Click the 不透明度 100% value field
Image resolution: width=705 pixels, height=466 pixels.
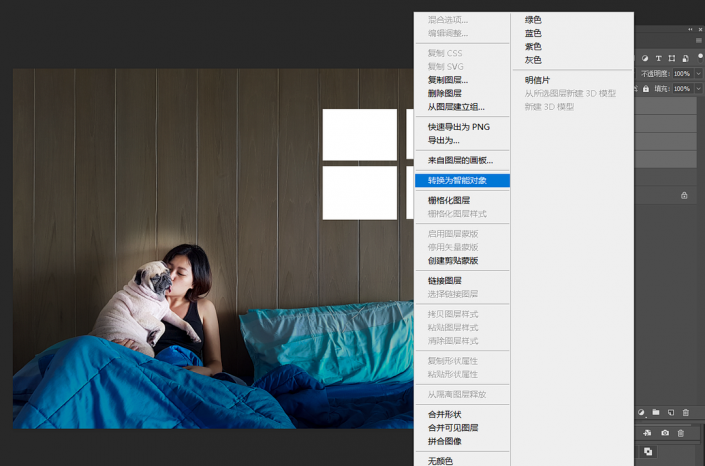(x=681, y=74)
